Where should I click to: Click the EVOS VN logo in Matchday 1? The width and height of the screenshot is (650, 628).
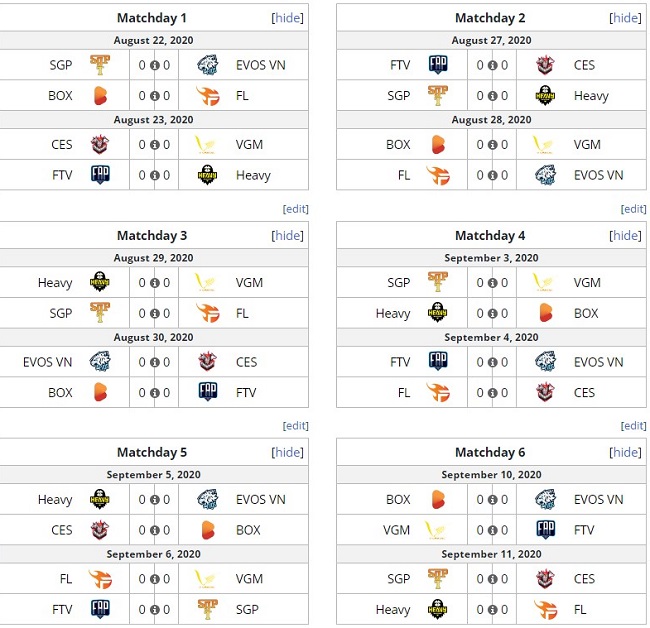[208, 65]
